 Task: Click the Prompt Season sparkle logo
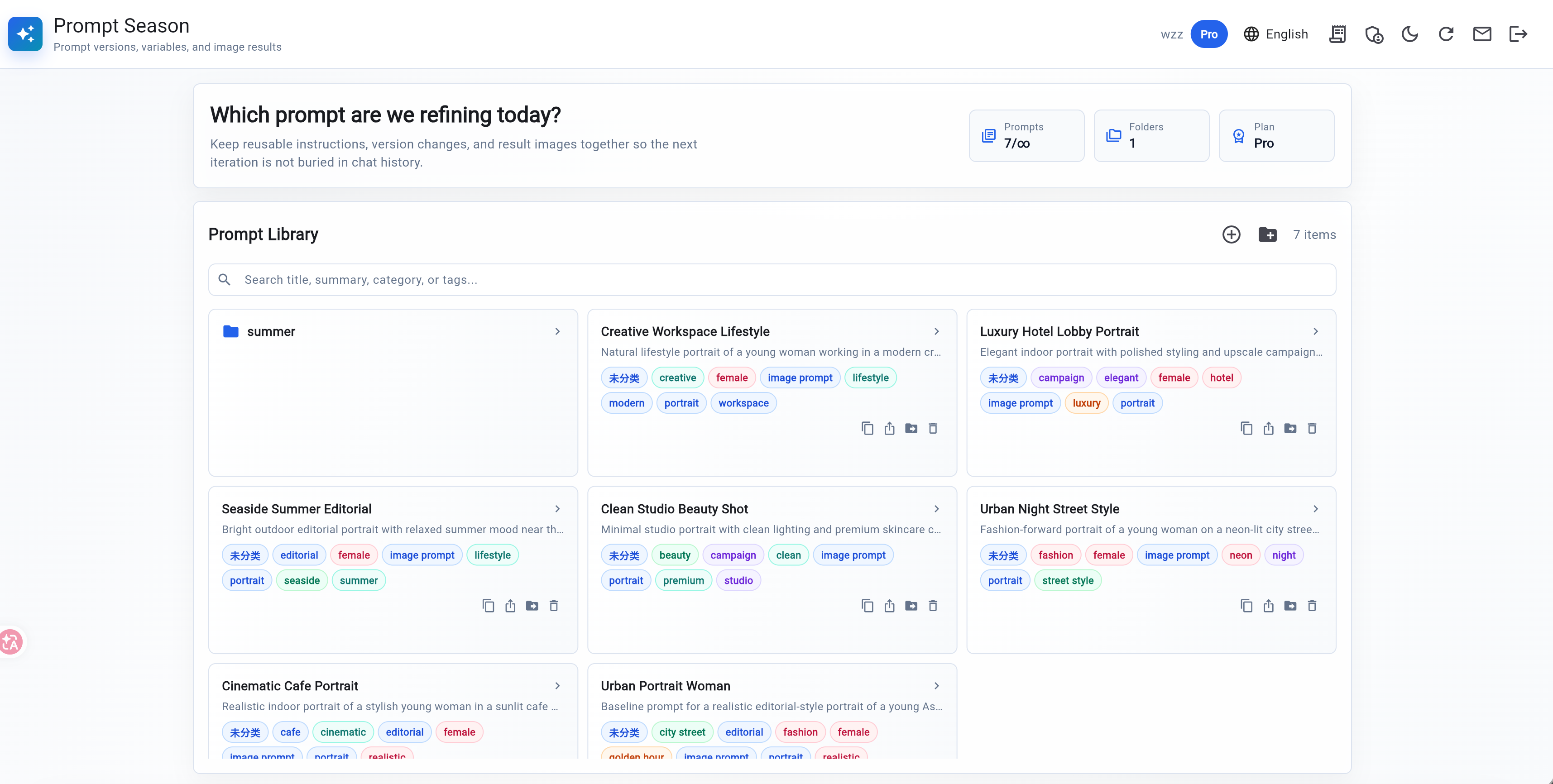pos(25,34)
